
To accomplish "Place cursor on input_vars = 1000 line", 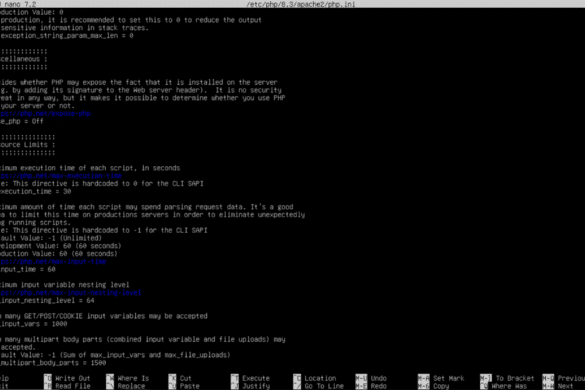I will click(34, 324).
